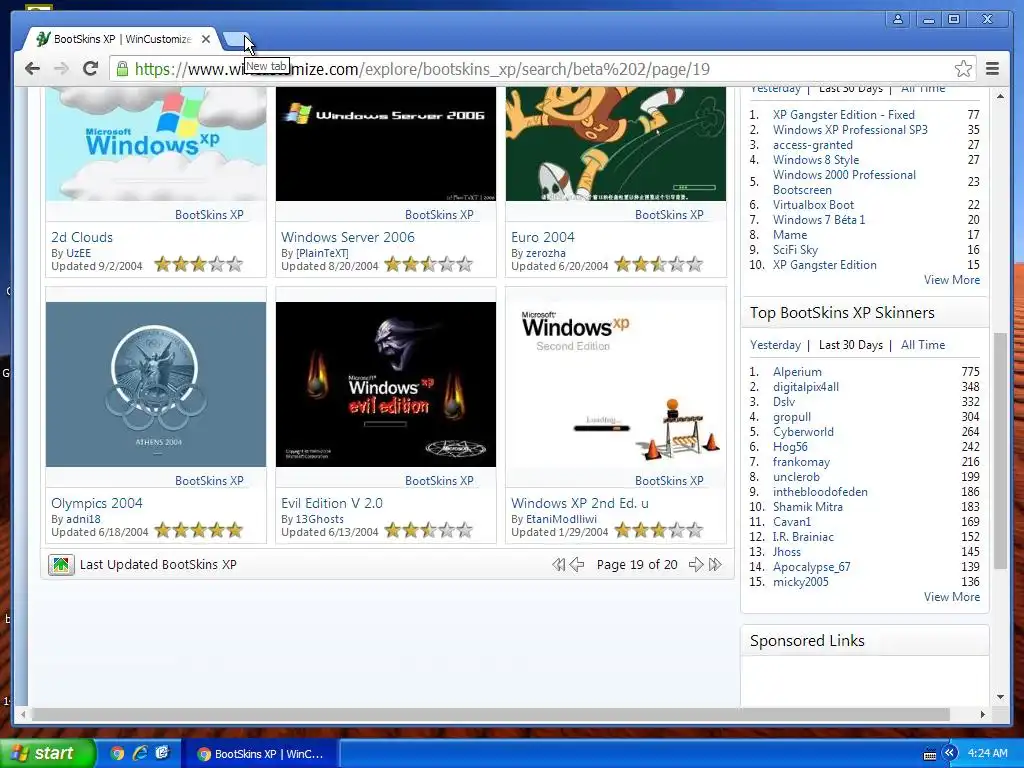
Task: Open the Windows Server 2006 thumbnail
Action: (x=386, y=144)
